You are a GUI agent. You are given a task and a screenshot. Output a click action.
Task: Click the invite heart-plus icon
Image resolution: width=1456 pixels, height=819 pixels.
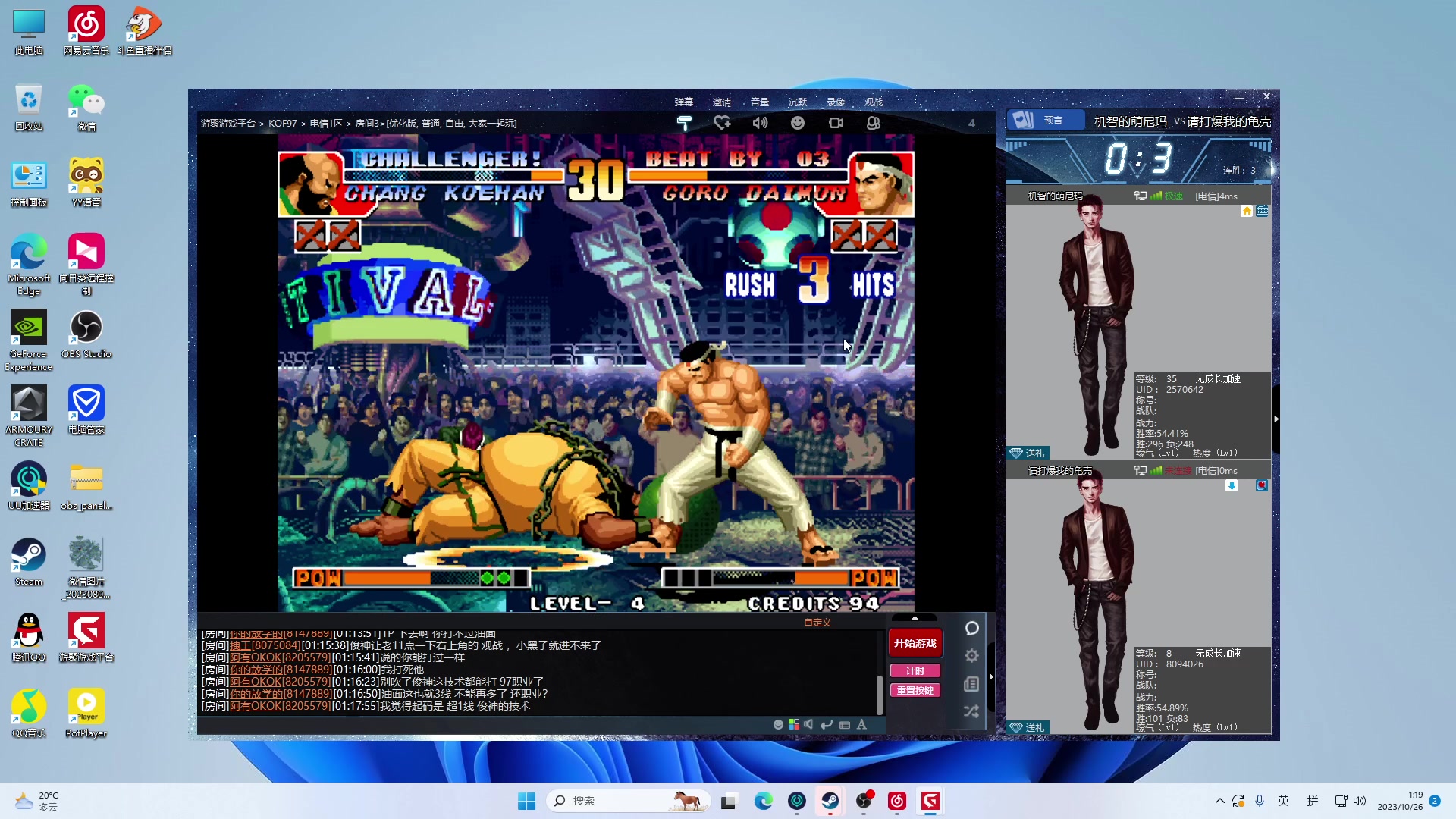(722, 123)
